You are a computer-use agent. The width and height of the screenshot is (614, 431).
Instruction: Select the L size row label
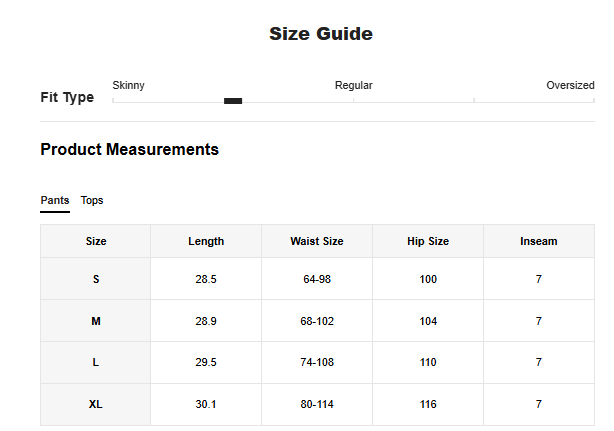click(96, 362)
